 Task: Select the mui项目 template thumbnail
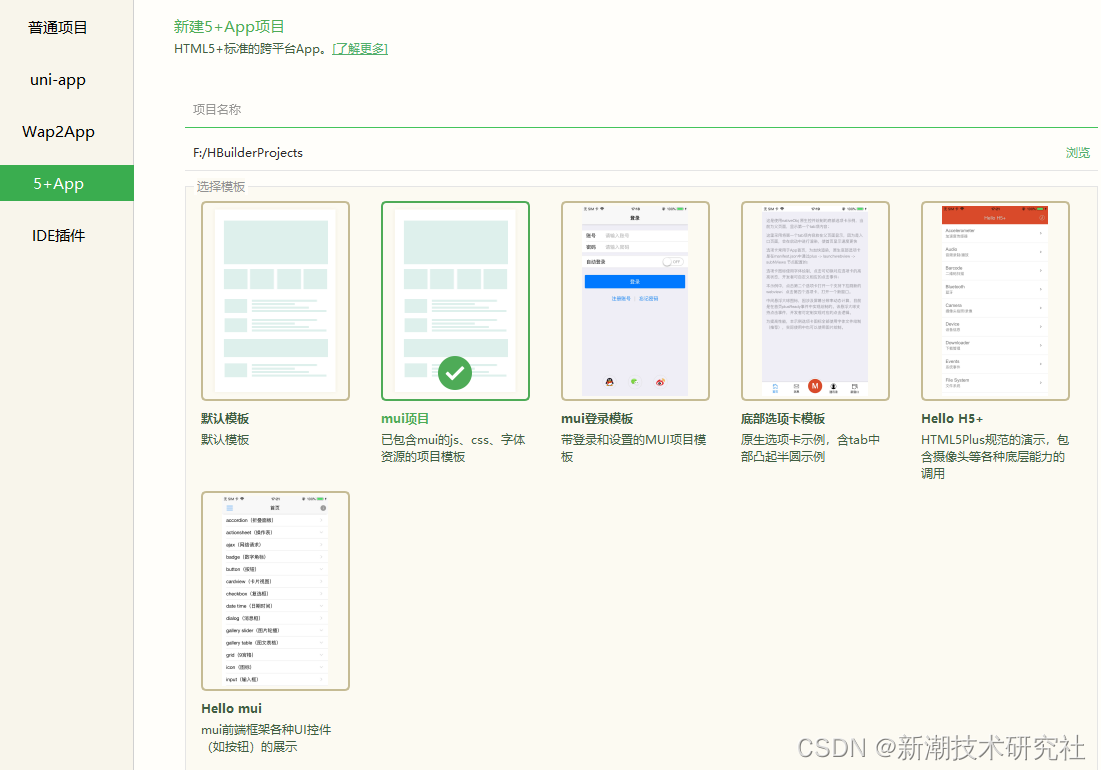pos(455,301)
